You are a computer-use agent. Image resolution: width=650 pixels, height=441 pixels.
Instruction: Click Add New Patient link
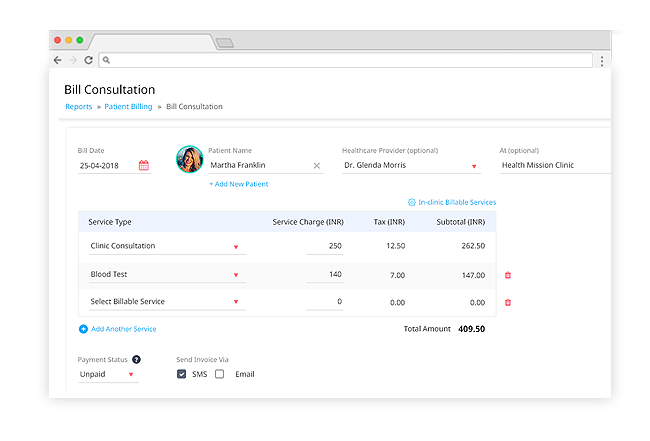coord(238,184)
